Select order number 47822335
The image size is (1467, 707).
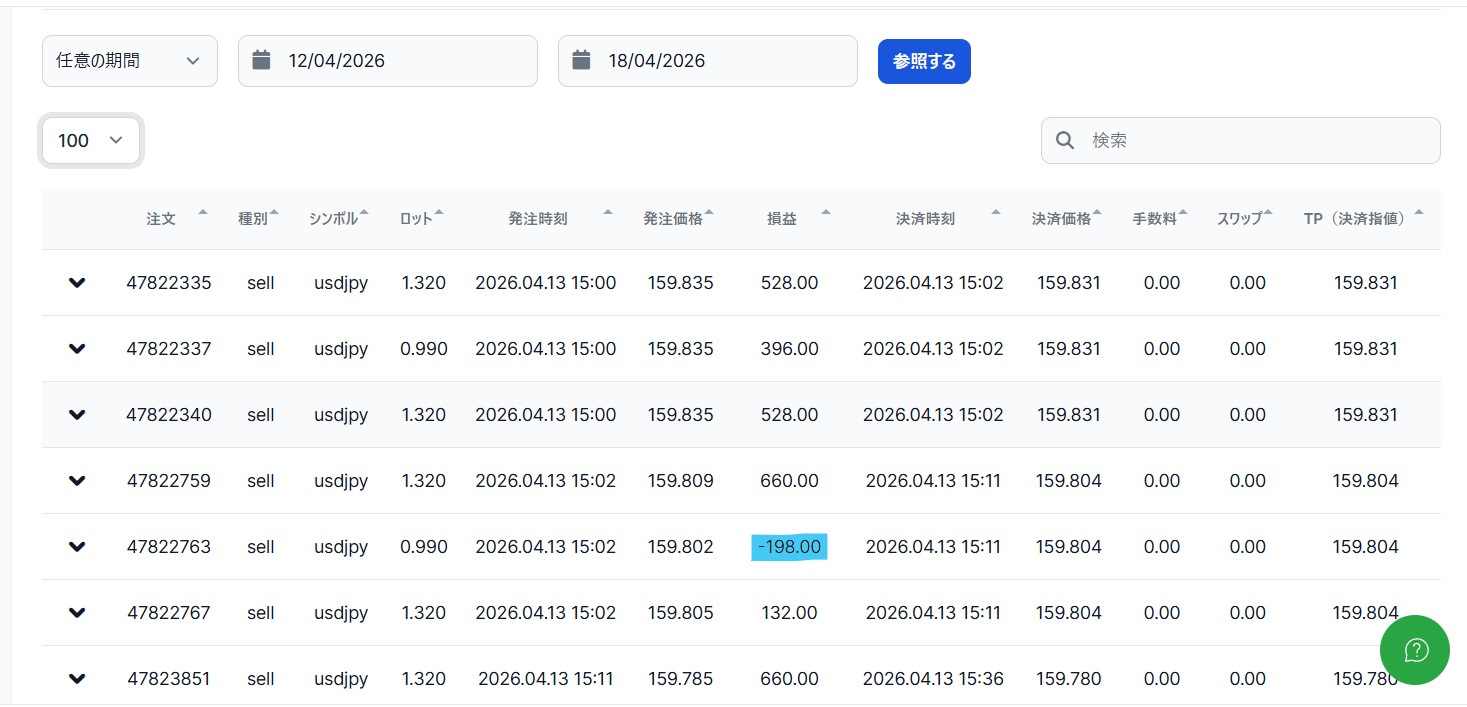(169, 283)
